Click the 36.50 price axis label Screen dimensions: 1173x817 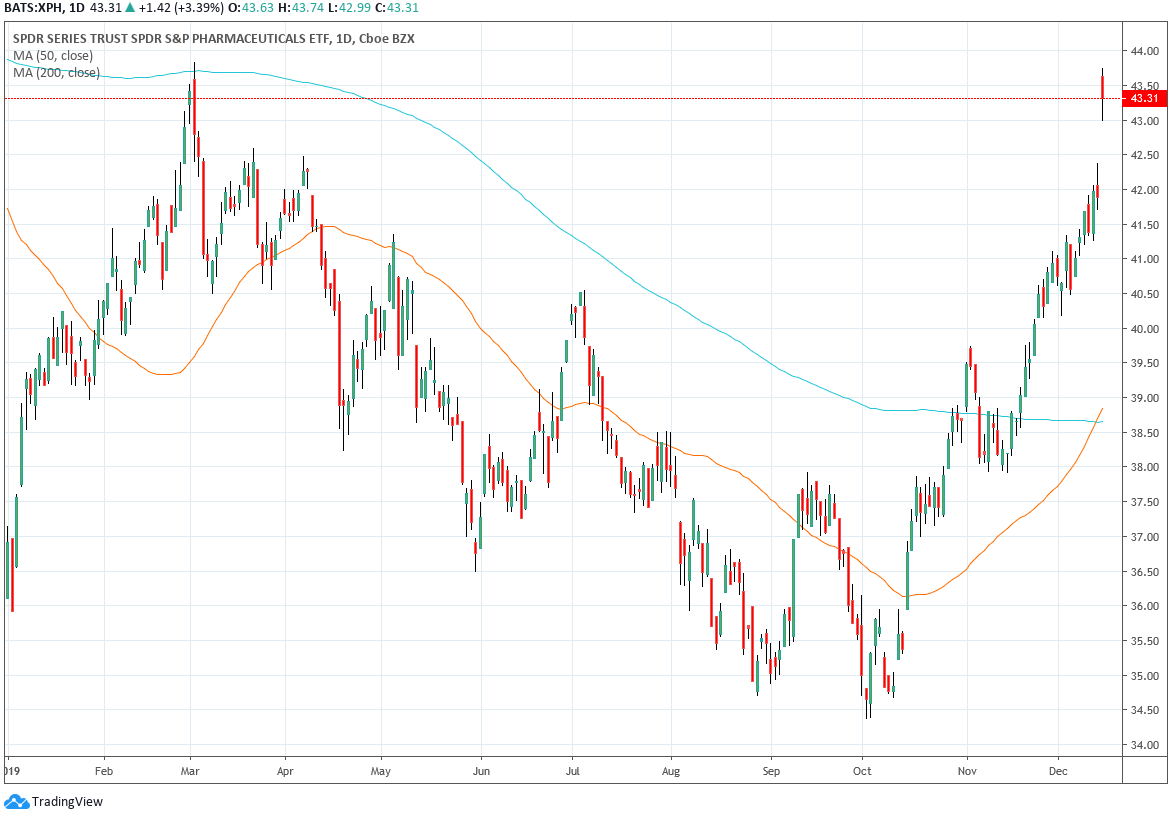tap(1145, 572)
